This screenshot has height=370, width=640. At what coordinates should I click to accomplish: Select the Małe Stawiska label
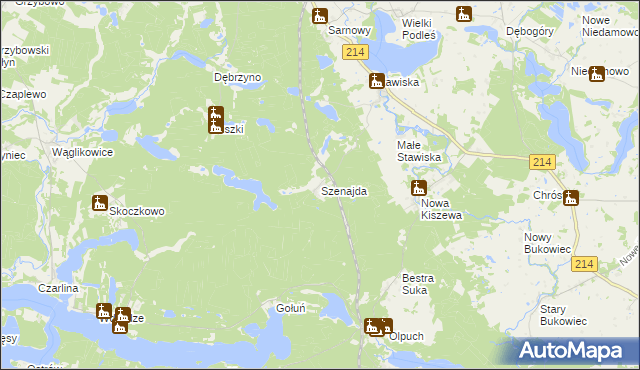419,151
